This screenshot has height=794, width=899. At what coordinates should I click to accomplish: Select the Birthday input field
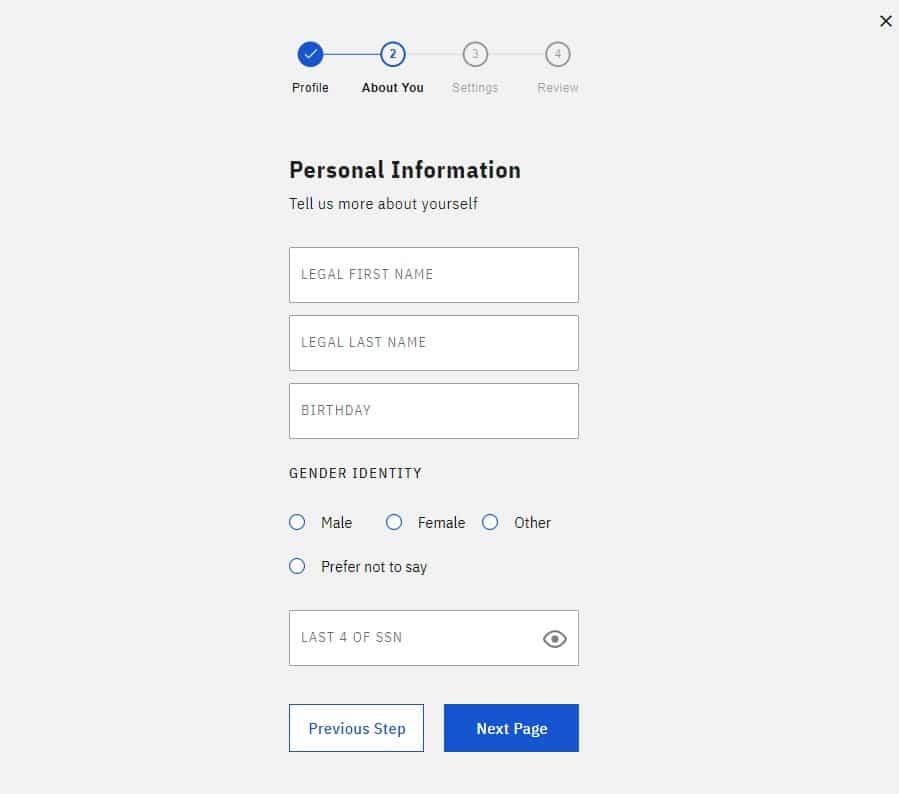pos(434,411)
